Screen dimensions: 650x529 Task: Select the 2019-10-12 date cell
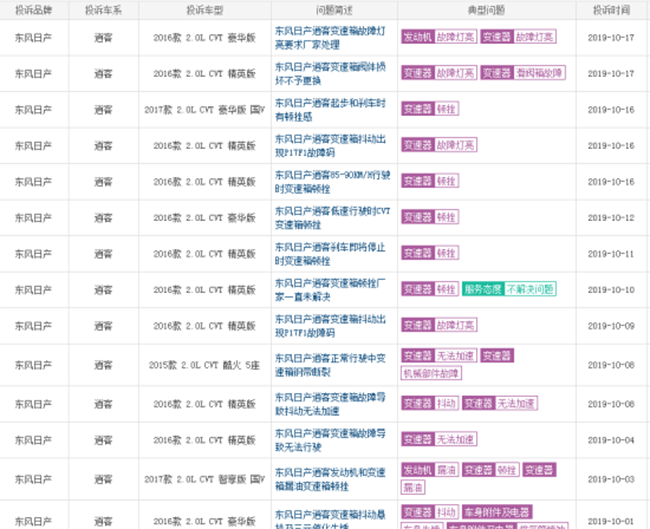click(611, 218)
